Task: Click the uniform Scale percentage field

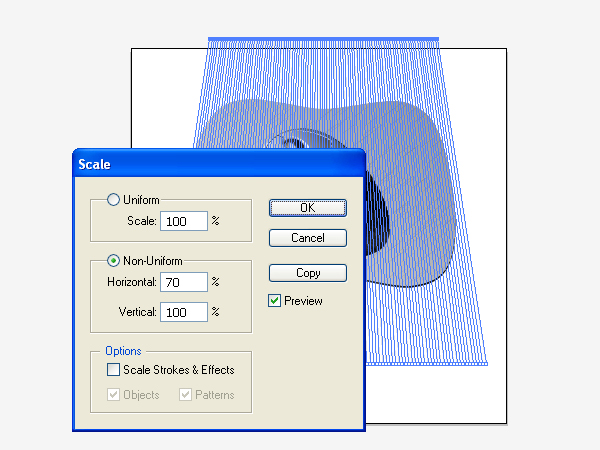Action: pos(184,221)
